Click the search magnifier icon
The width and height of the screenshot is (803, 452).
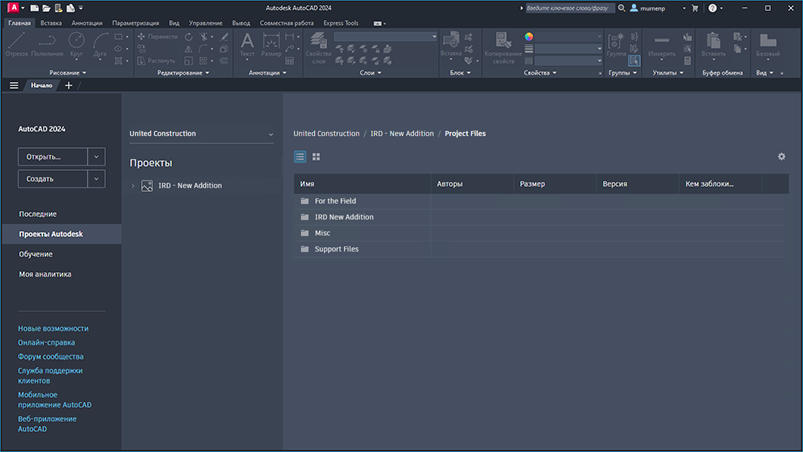coord(621,8)
